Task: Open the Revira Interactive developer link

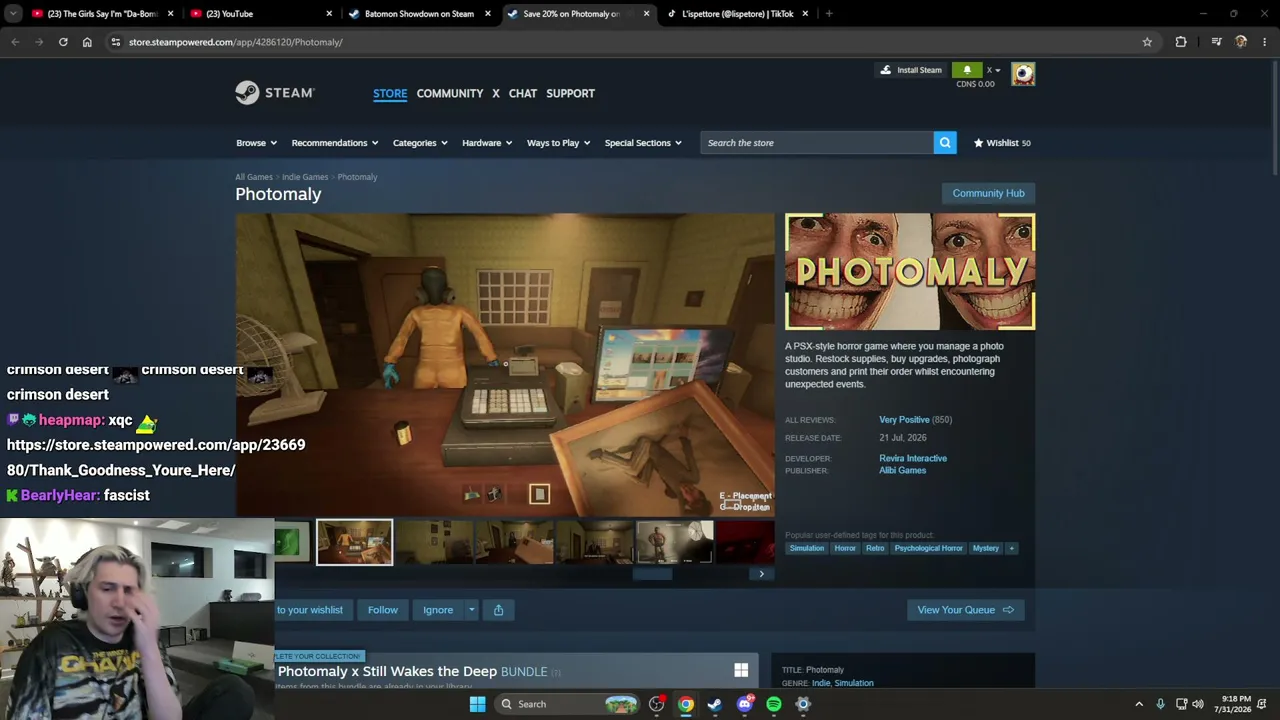Action: (913, 458)
